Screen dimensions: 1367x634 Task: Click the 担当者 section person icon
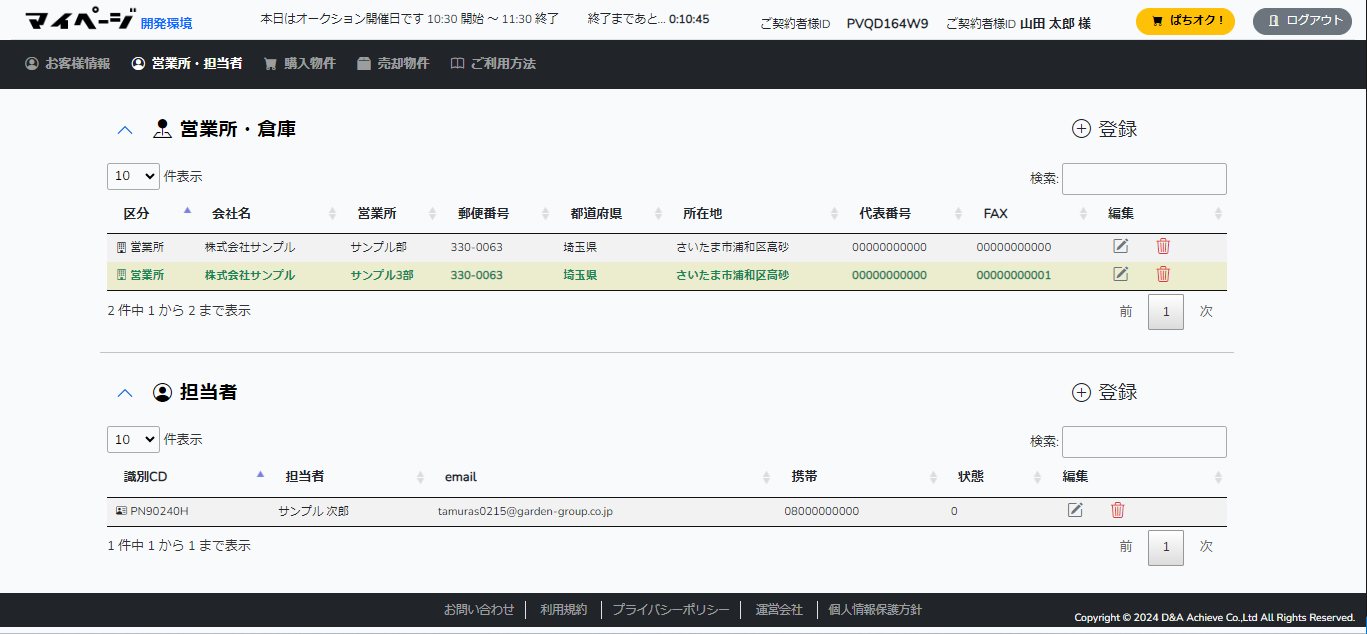(162, 393)
